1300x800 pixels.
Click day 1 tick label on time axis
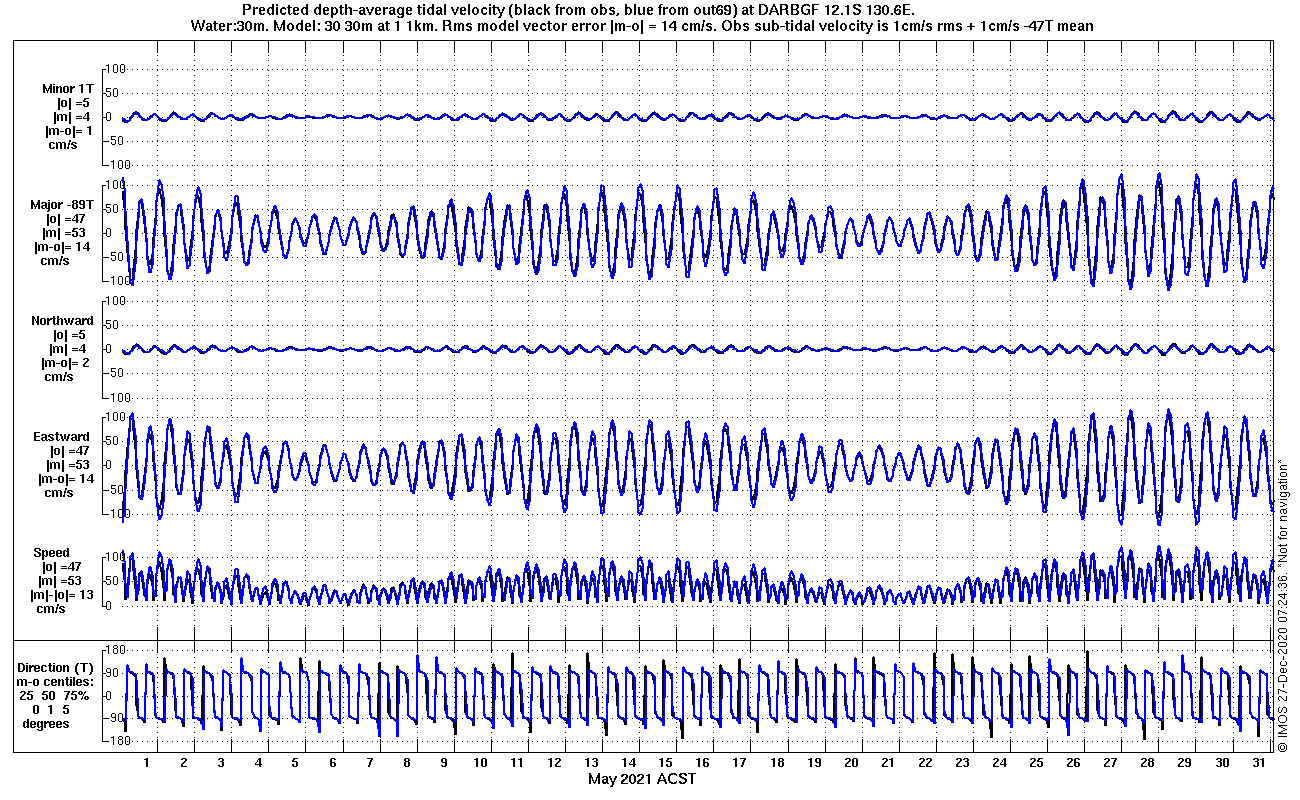coord(147,763)
